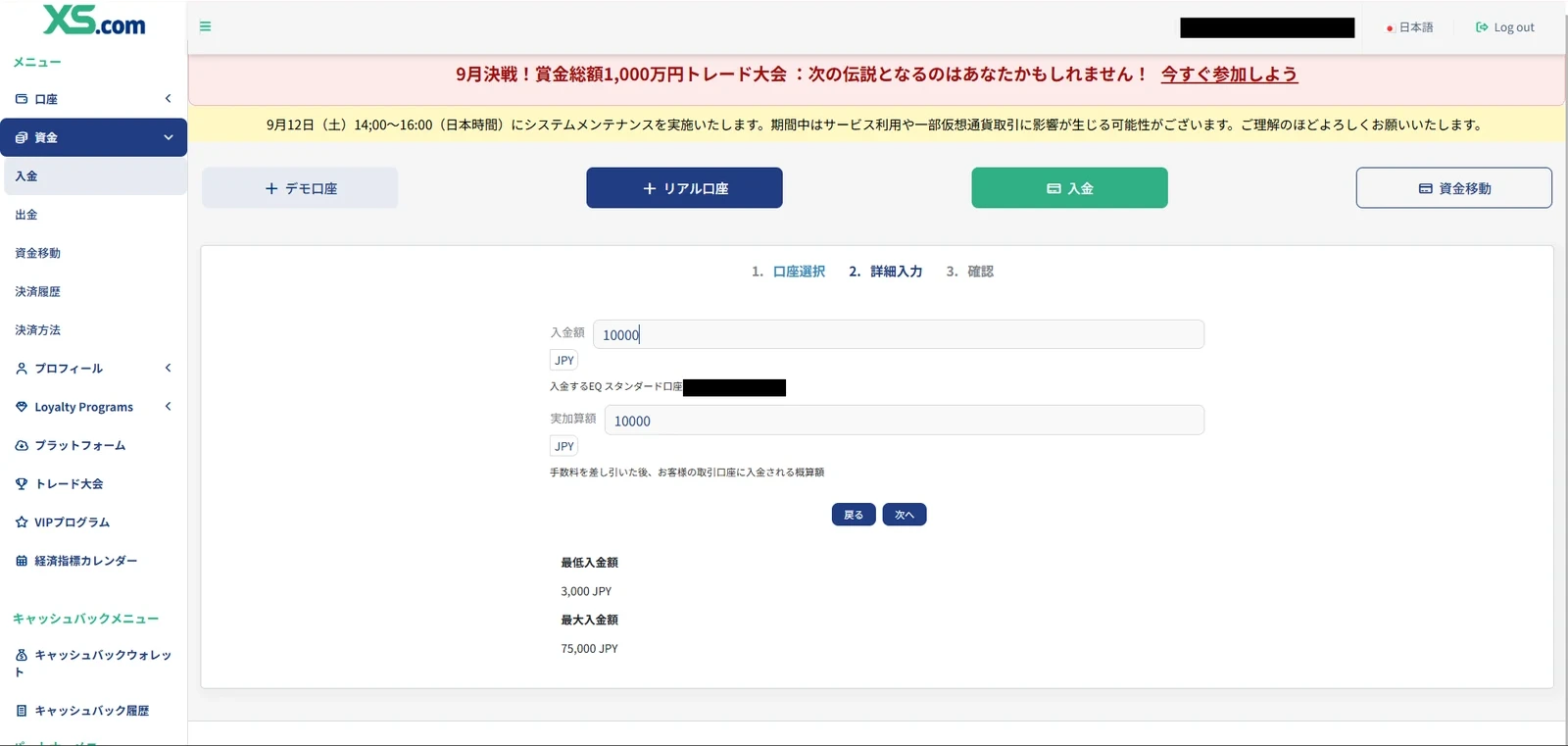The width and height of the screenshot is (1568, 746).
Task: Toggle the hamburger menu icon
Action: coord(205,26)
